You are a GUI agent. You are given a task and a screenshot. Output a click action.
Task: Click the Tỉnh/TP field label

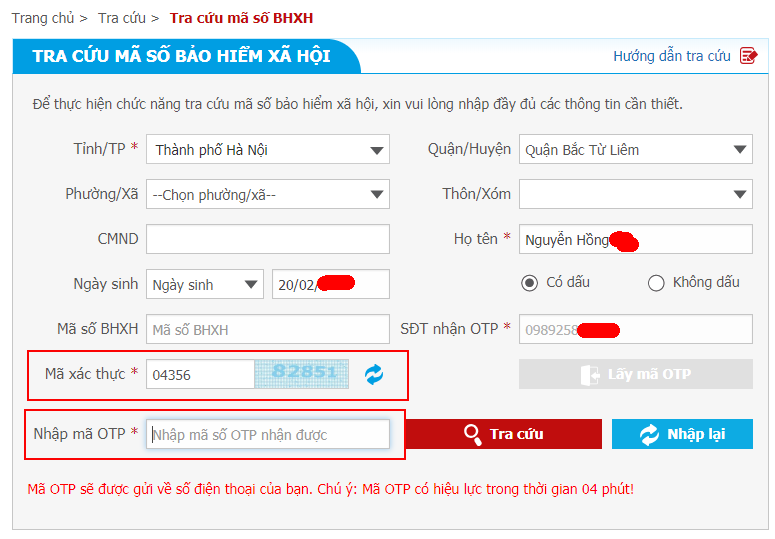99,149
